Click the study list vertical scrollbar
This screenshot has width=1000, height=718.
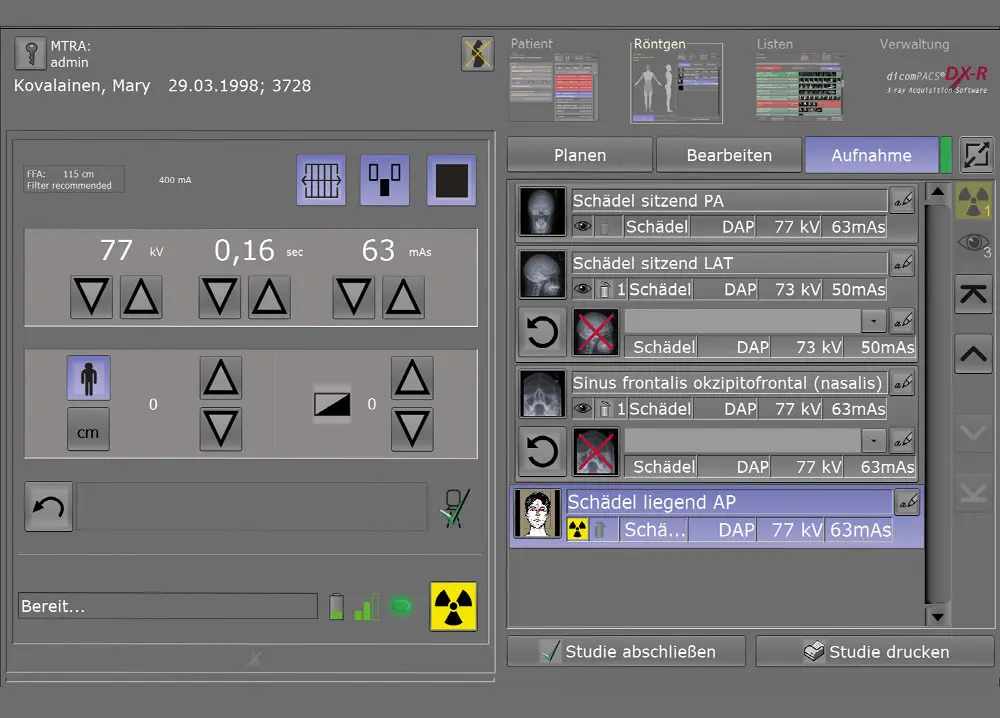(x=936, y=400)
